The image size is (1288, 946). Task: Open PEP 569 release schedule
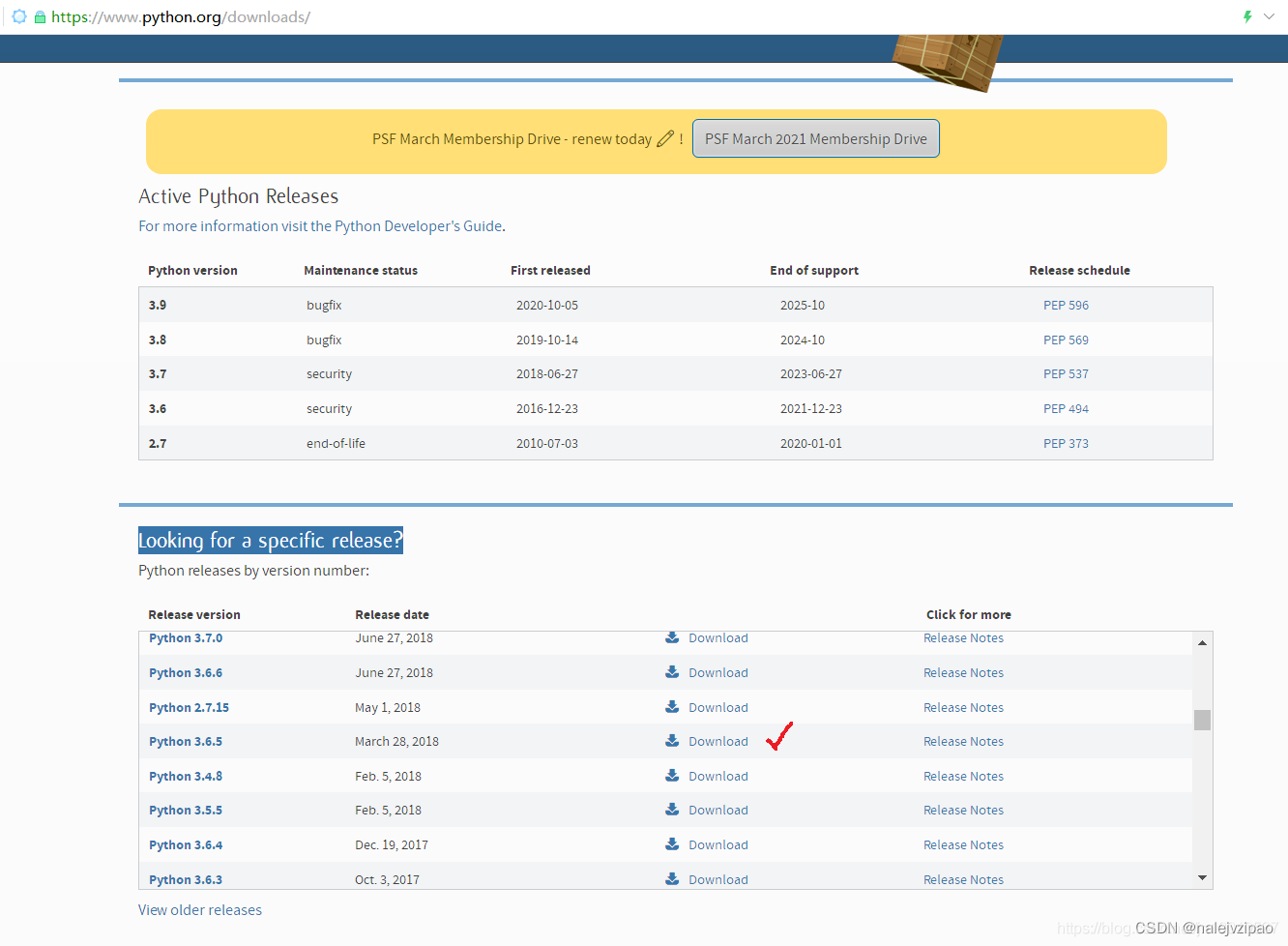(1066, 340)
